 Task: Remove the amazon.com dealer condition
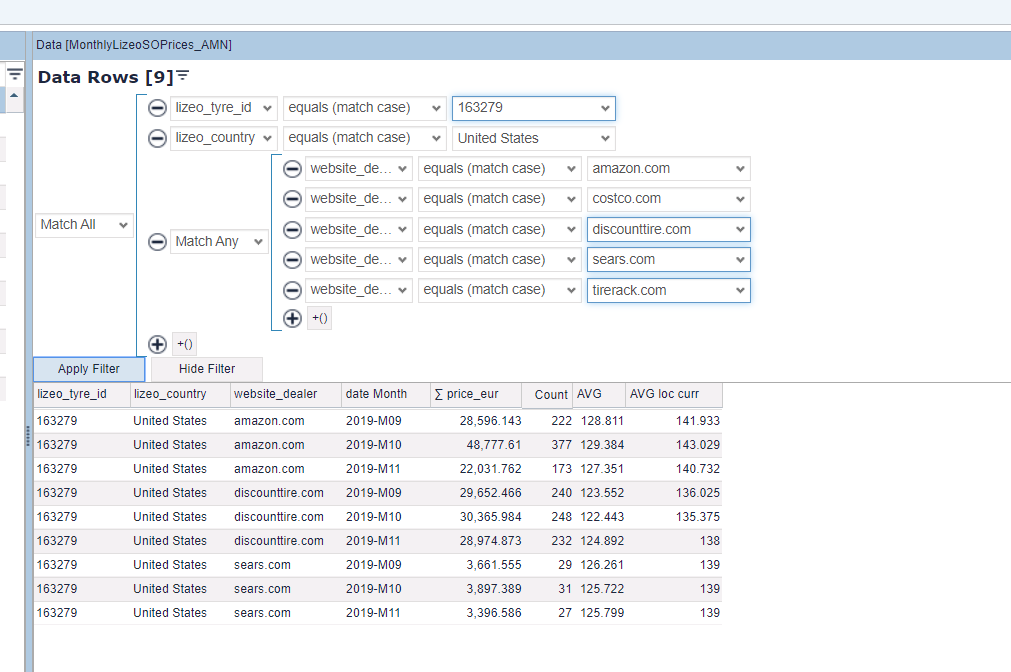[292, 169]
